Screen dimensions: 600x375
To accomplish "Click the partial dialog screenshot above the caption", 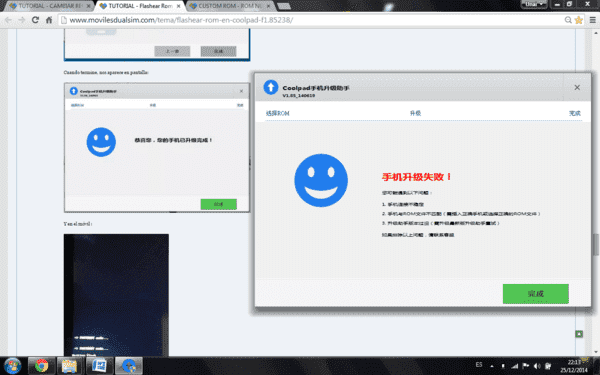I will (x=157, y=45).
